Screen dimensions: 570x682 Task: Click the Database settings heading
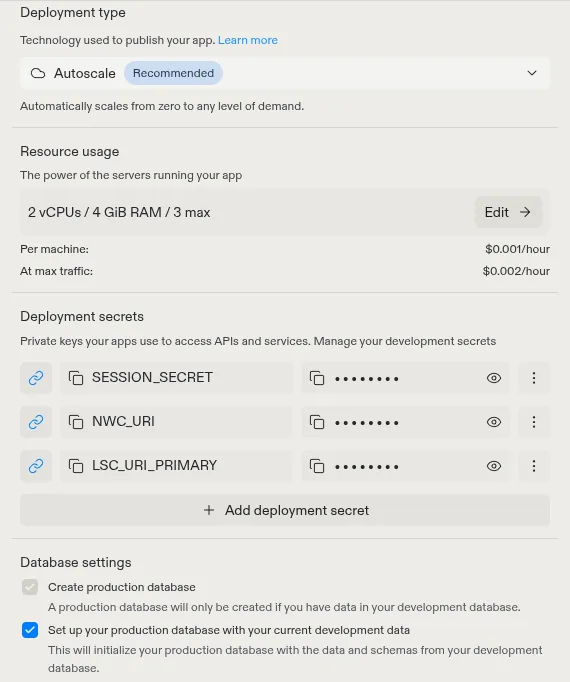tap(76, 562)
